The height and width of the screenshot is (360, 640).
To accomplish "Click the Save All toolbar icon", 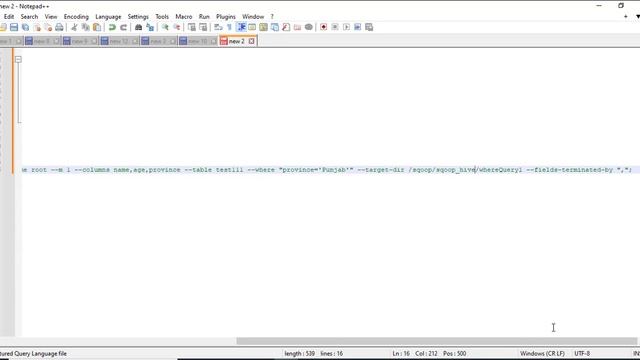I will [x=25, y=27].
